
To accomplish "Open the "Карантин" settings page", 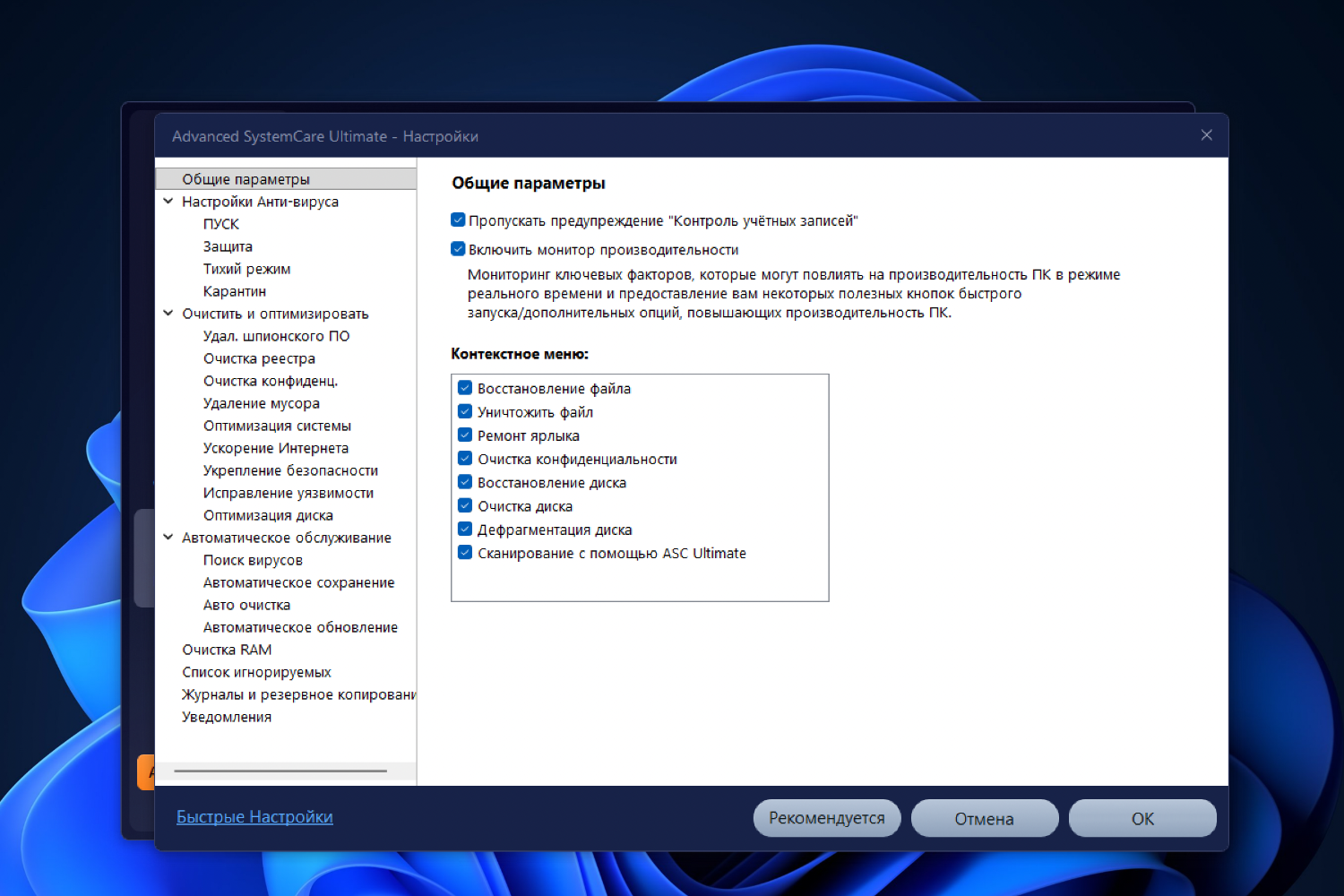I will pos(235,291).
